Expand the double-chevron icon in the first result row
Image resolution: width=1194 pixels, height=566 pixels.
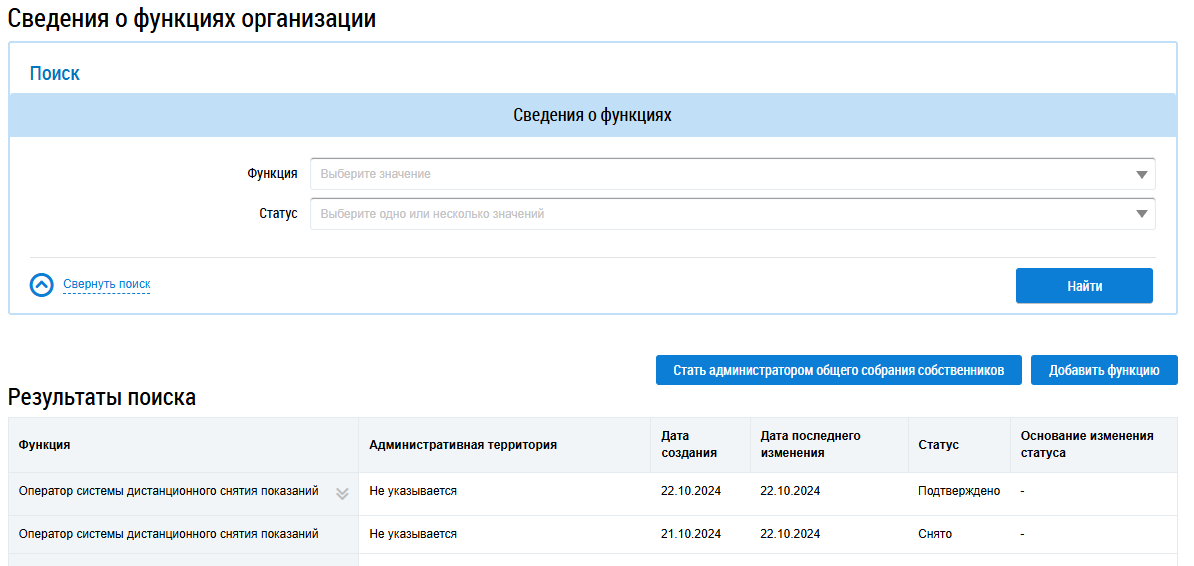click(342, 493)
